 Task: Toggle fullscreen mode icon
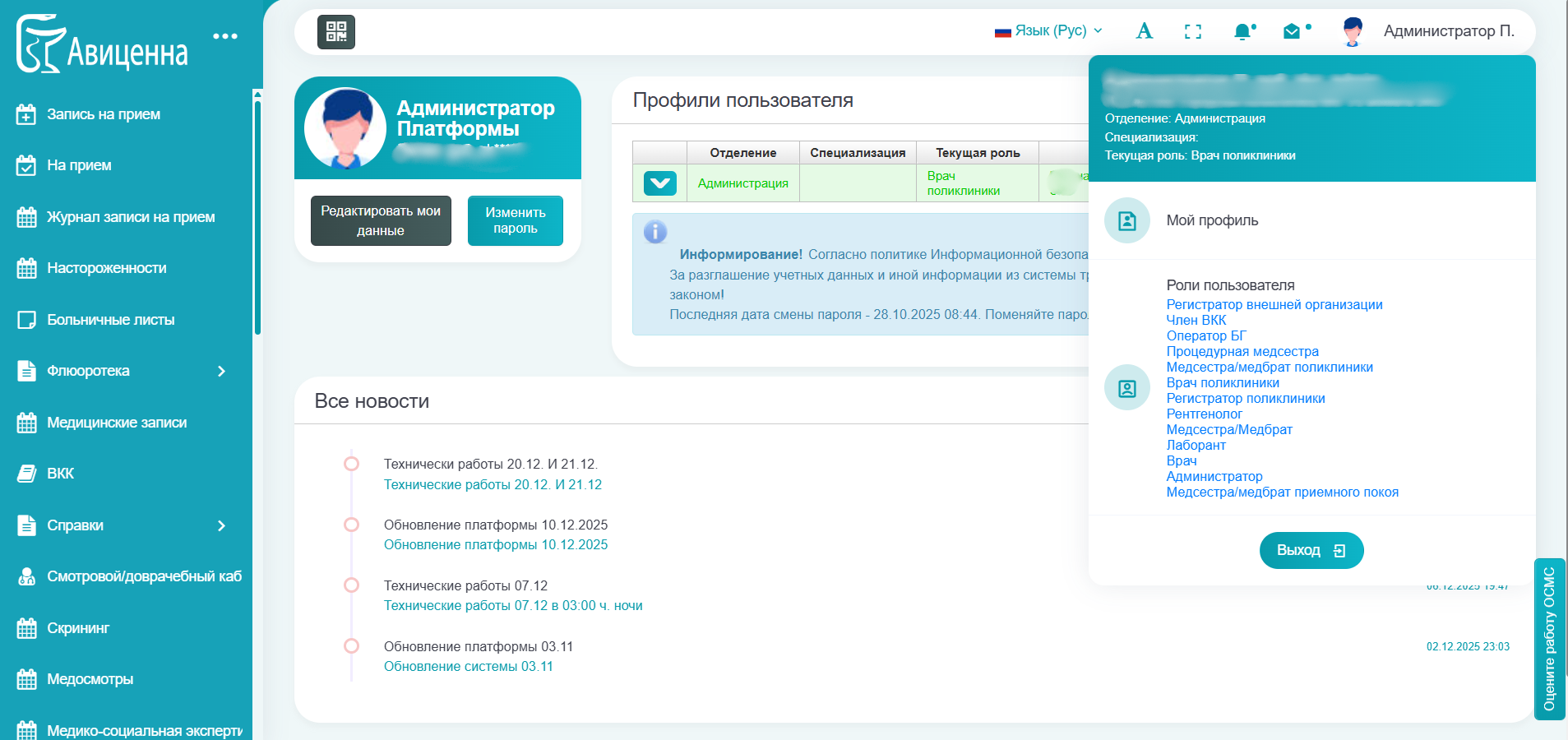1192,32
